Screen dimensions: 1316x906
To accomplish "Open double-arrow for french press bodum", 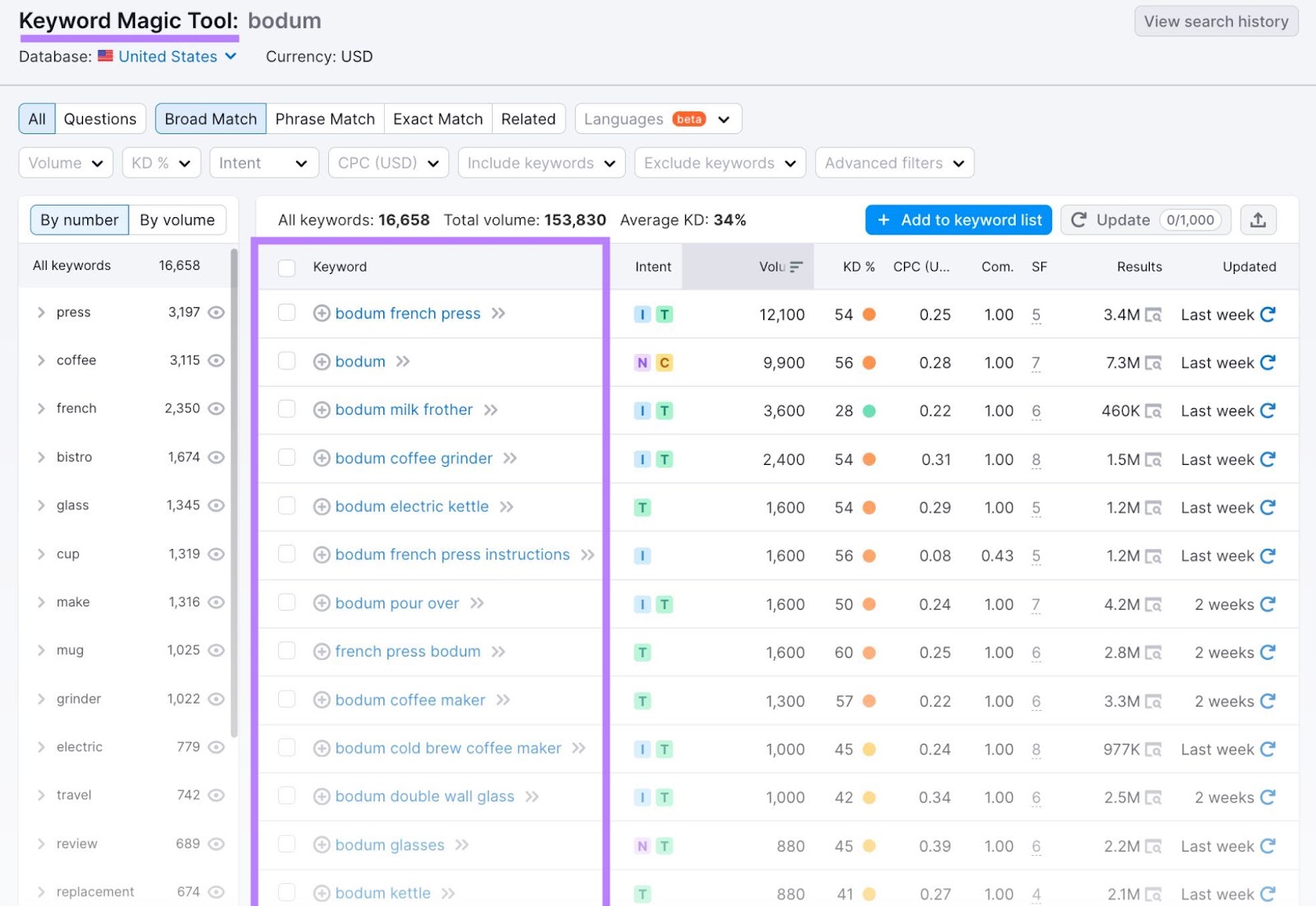I will click(498, 652).
